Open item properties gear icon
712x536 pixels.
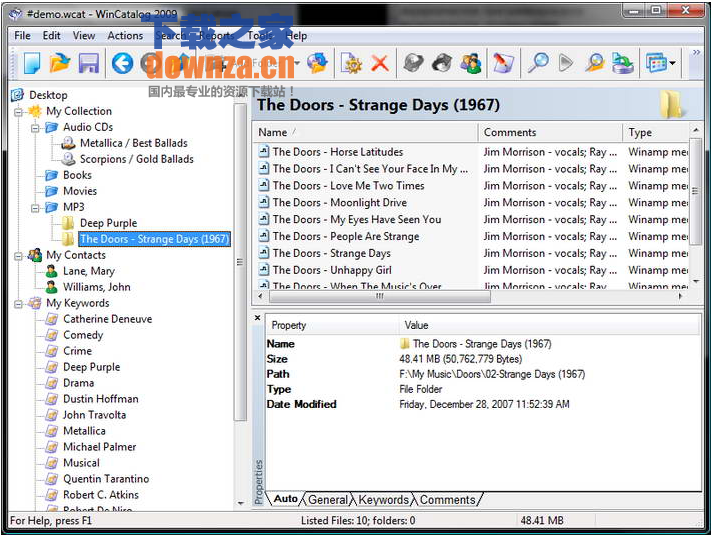[352, 63]
